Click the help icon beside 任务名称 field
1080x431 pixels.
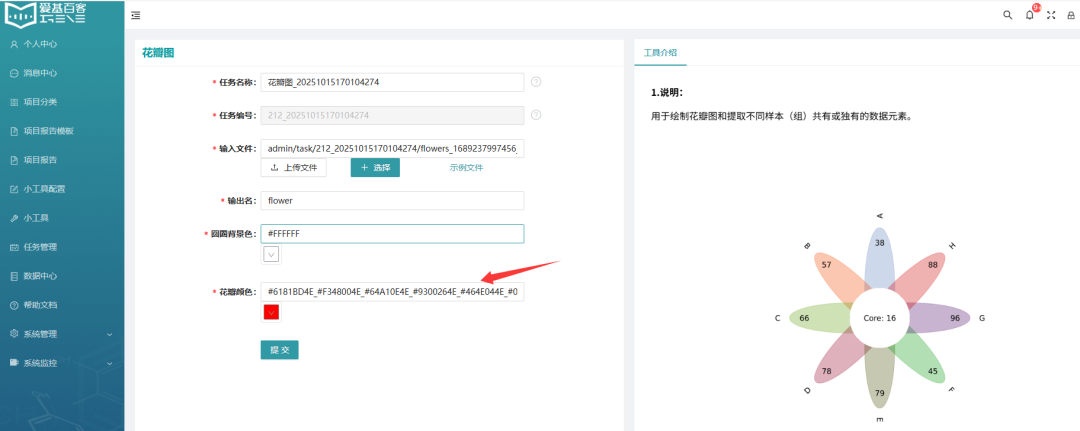click(x=536, y=82)
